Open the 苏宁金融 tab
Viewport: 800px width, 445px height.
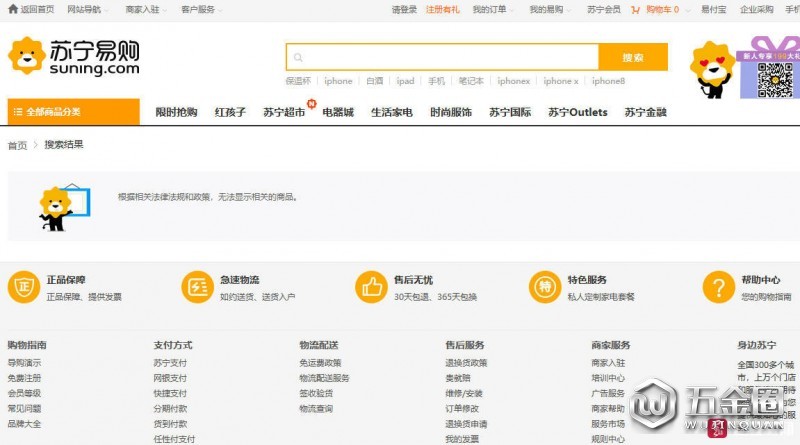[645, 112]
